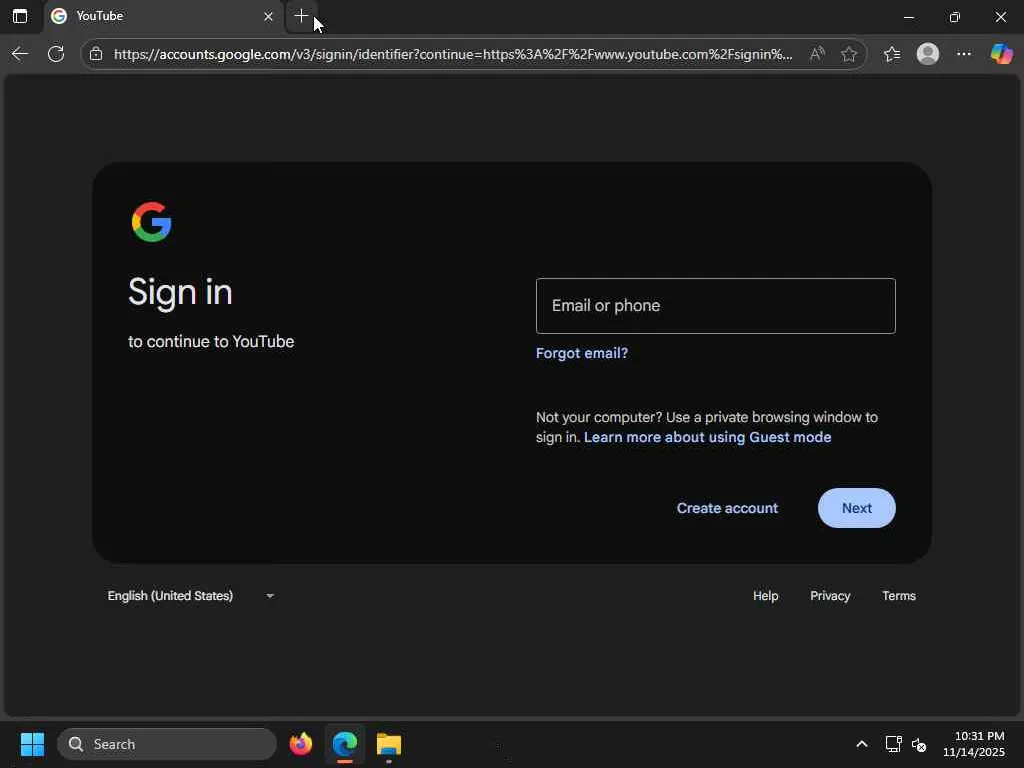1024x768 pixels.
Task: Click 'to continue to YouTube' text
Action: click(211, 342)
